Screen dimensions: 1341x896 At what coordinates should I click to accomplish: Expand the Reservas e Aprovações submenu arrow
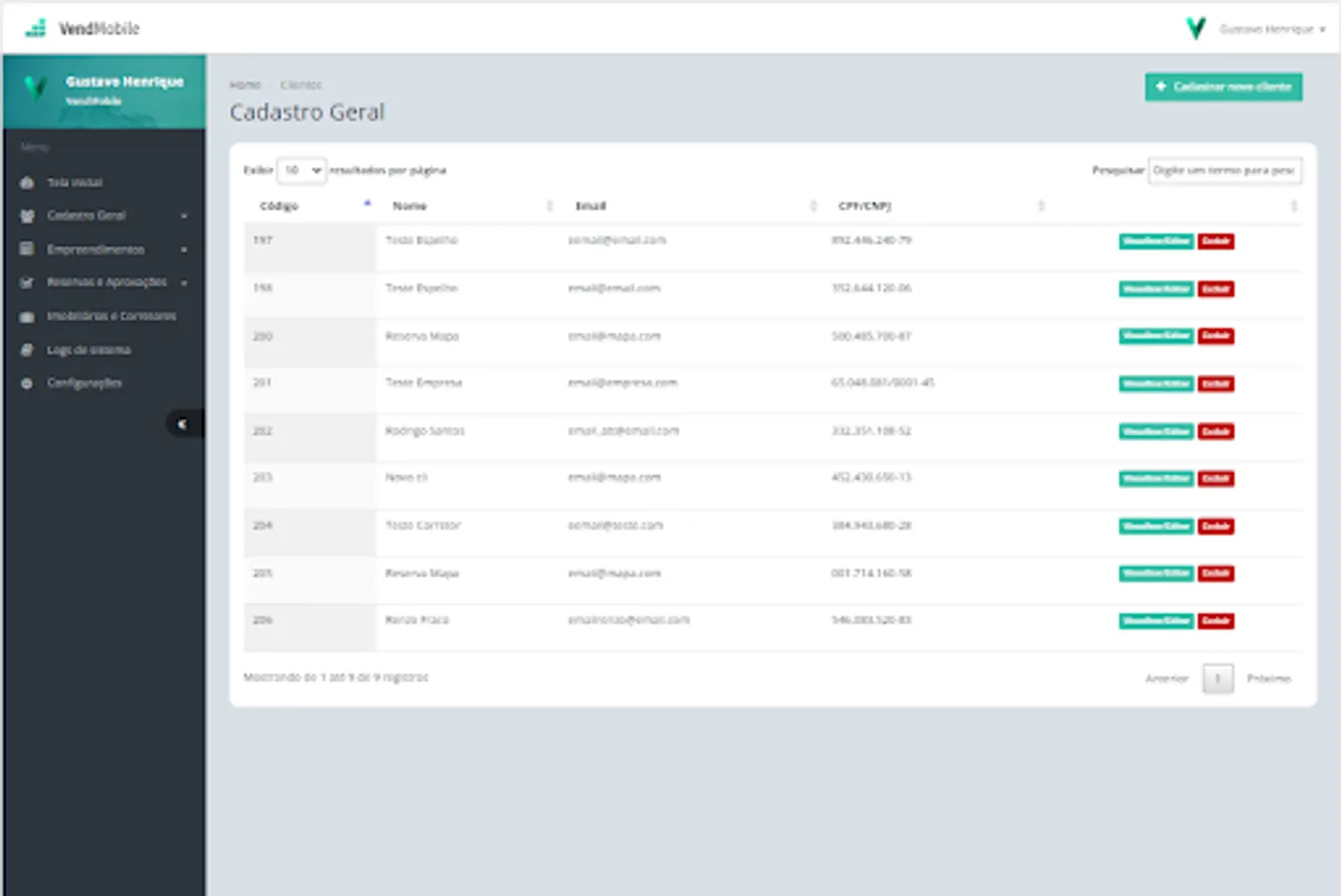(184, 283)
